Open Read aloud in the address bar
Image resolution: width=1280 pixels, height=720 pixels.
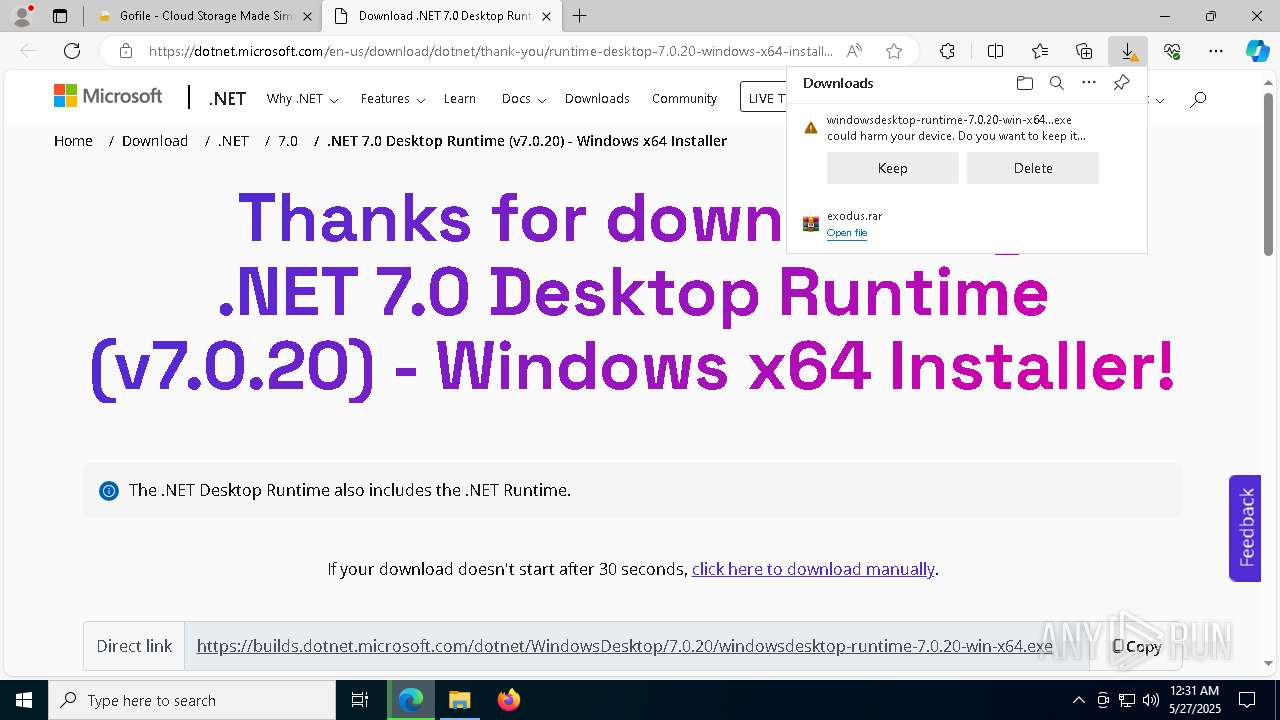point(854,51)
